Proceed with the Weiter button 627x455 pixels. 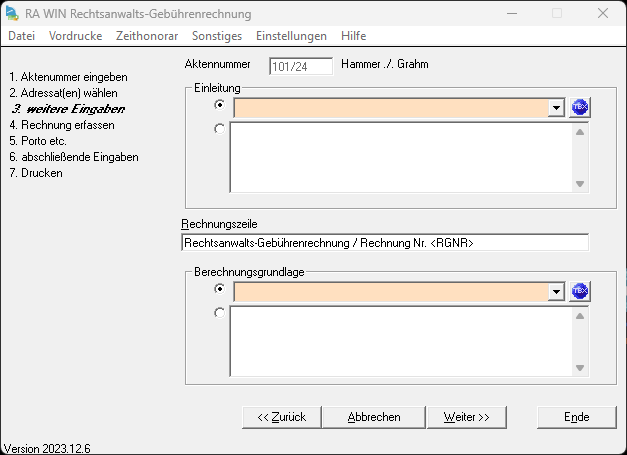coord(467,417)
